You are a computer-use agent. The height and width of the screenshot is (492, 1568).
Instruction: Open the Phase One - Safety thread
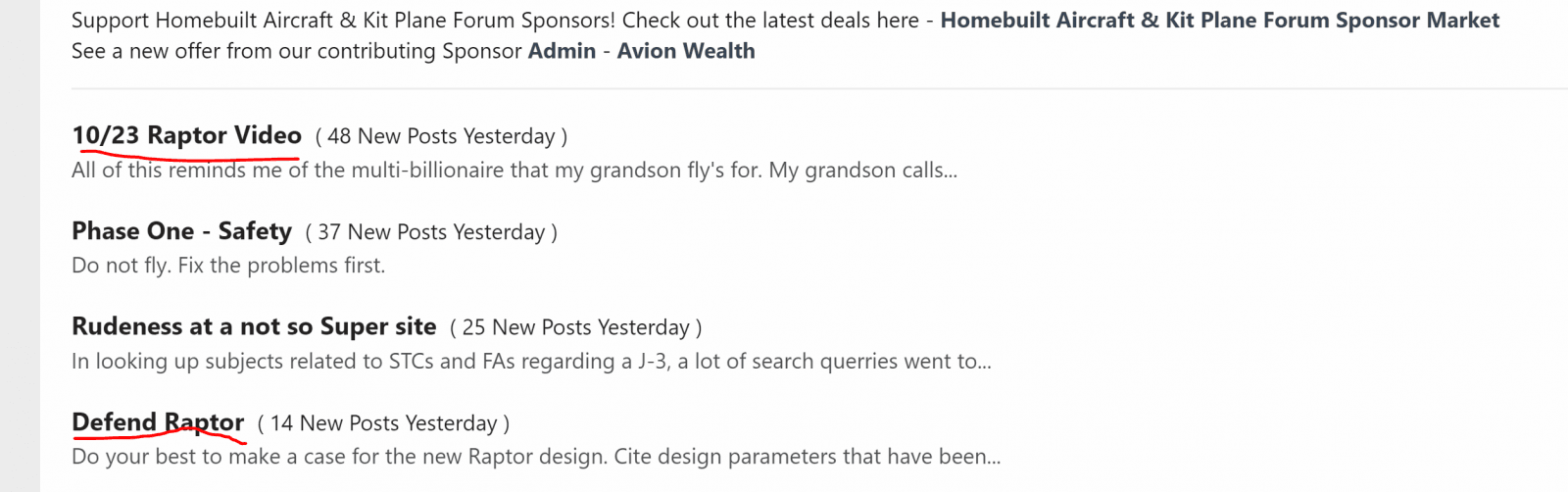point(181,231)
